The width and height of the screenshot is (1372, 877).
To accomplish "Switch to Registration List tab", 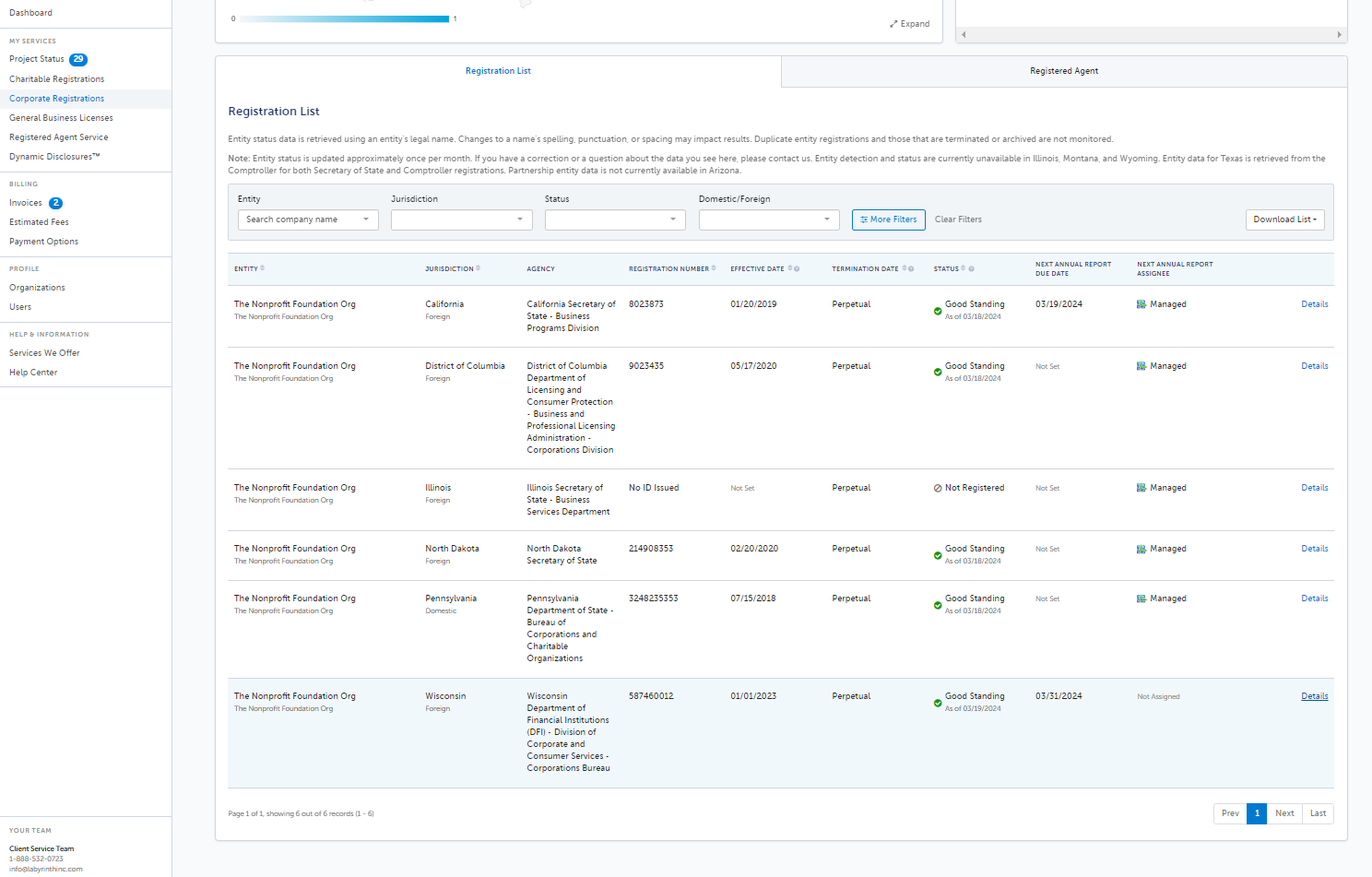I will pos(498,71).
